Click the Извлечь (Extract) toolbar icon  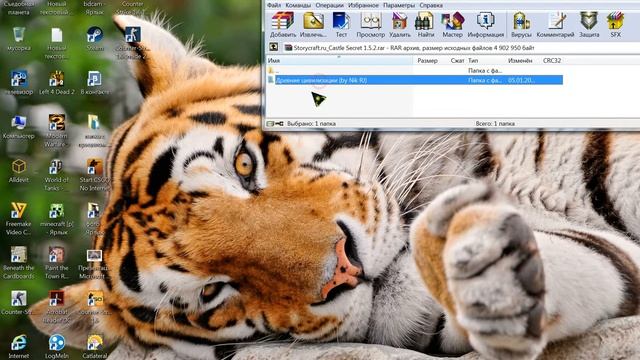click(313, 25)
